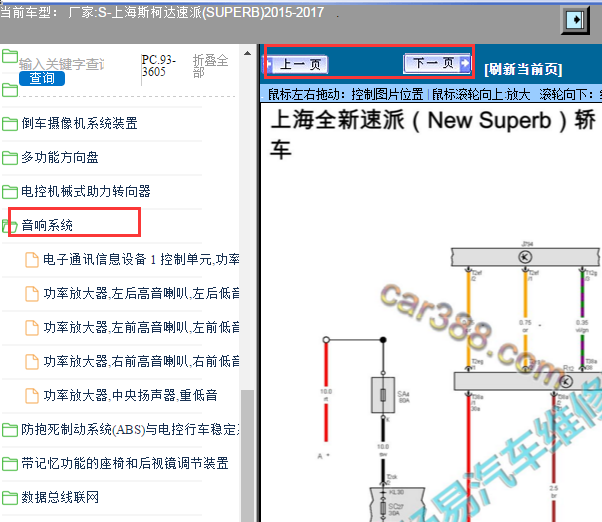Screen dimensions: 602x522
Task: Expand 防抱死制动系统(ABS) folder
Action: (x=131, y=429)
